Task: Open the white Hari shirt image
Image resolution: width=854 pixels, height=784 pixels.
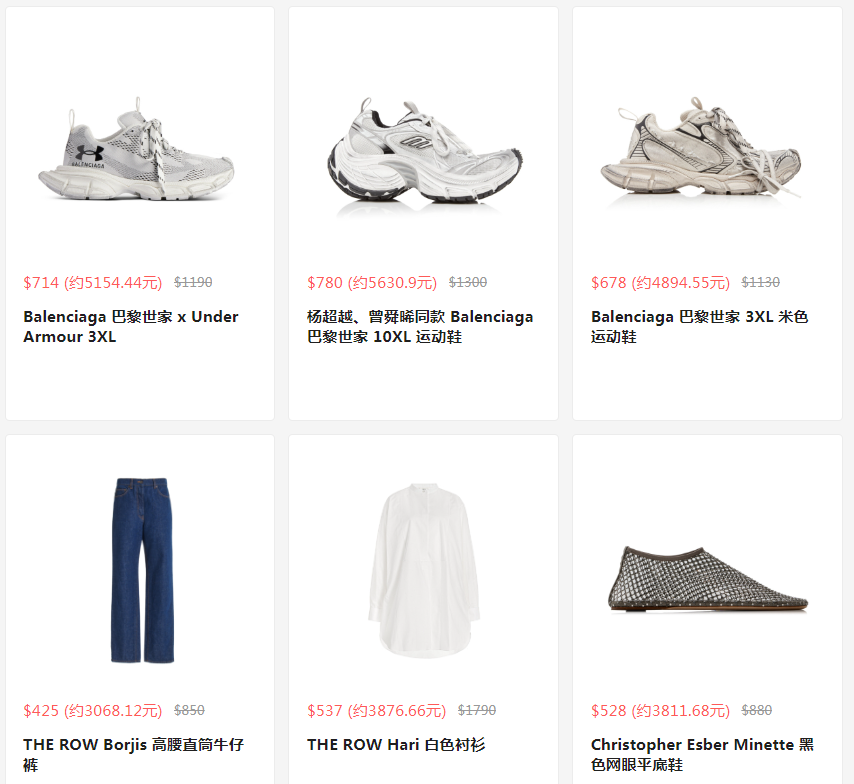Action: [x=424, y=570]
